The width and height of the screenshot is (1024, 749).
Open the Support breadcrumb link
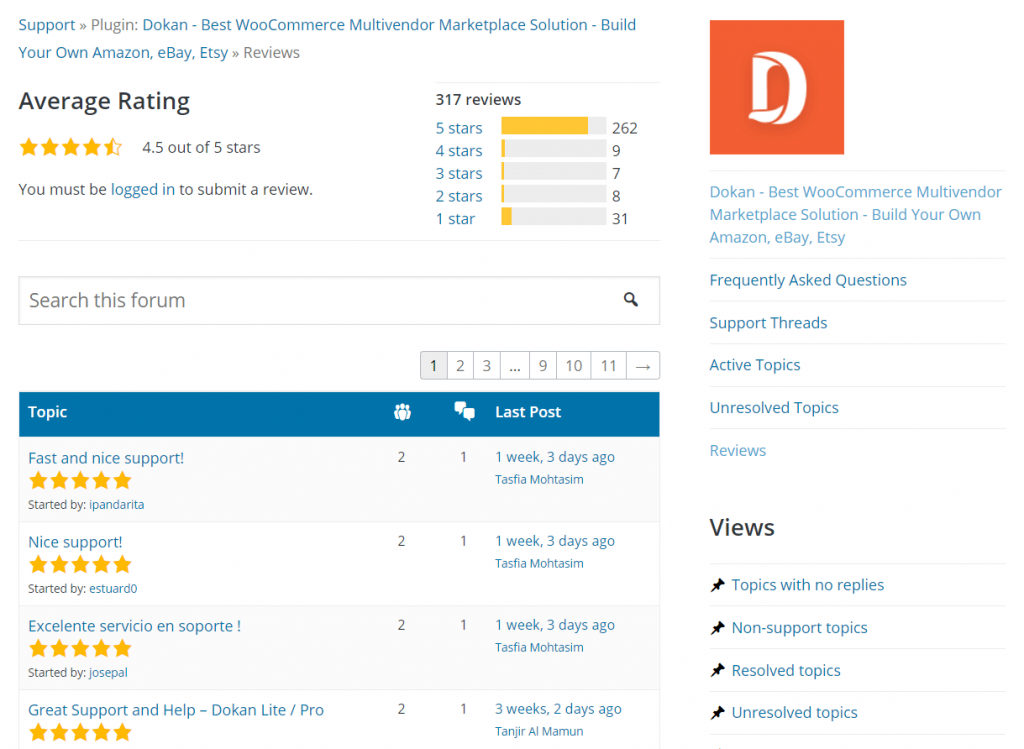(47, 25)
